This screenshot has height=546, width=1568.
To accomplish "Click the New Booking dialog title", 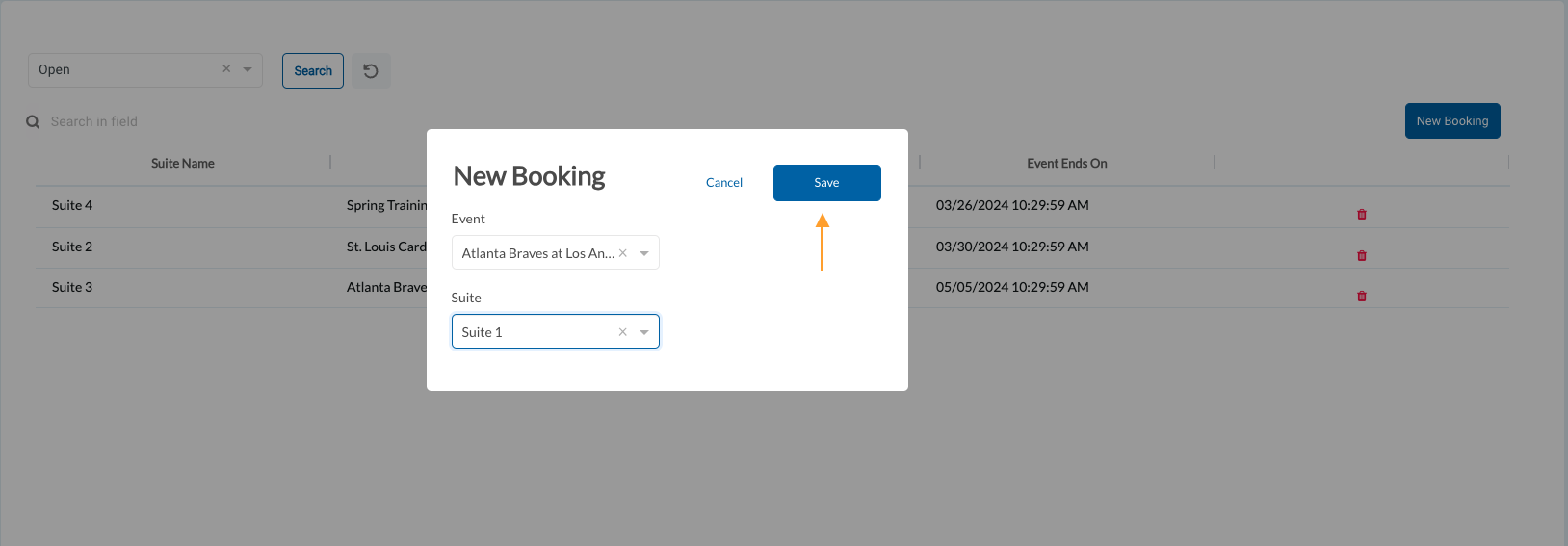I will pyautogui.click(x=529, y=176).
